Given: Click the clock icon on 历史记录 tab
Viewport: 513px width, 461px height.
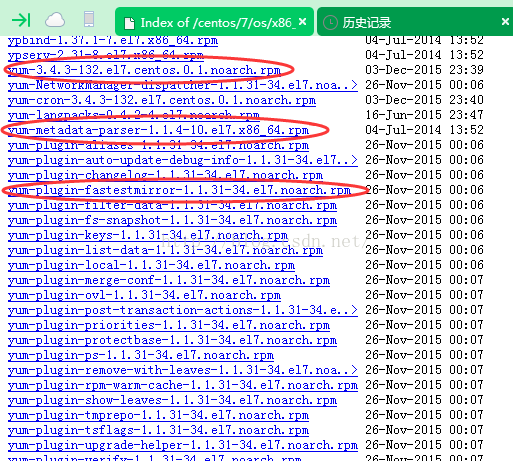Looking at the screenshot, I should point(330,23).
